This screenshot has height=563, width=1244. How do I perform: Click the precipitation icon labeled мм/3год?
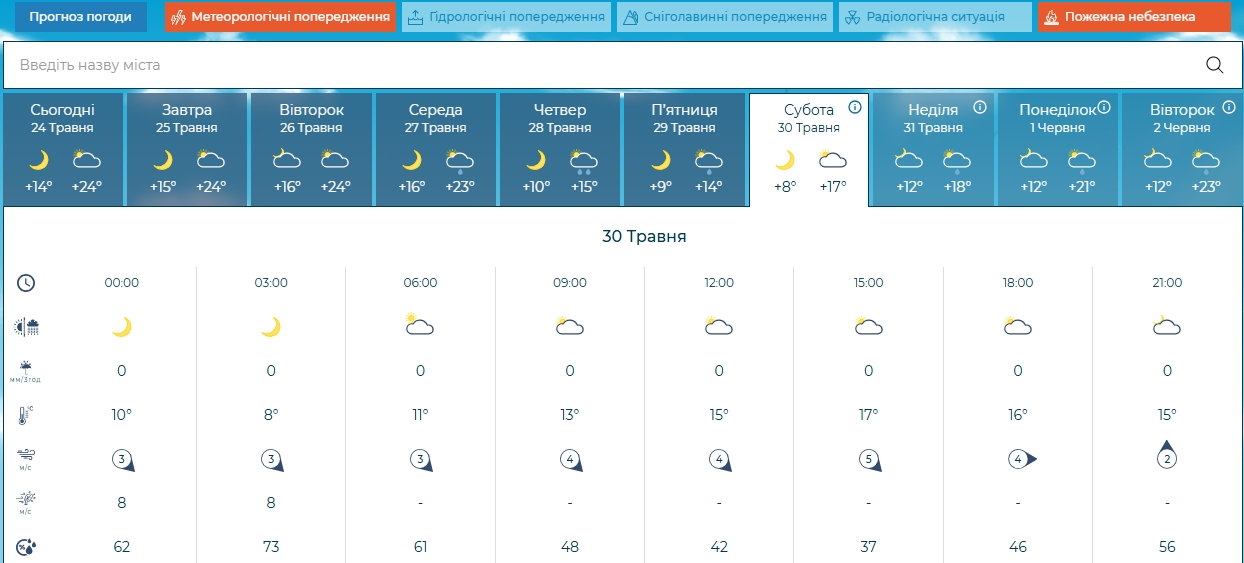click(x=26, y=371)
